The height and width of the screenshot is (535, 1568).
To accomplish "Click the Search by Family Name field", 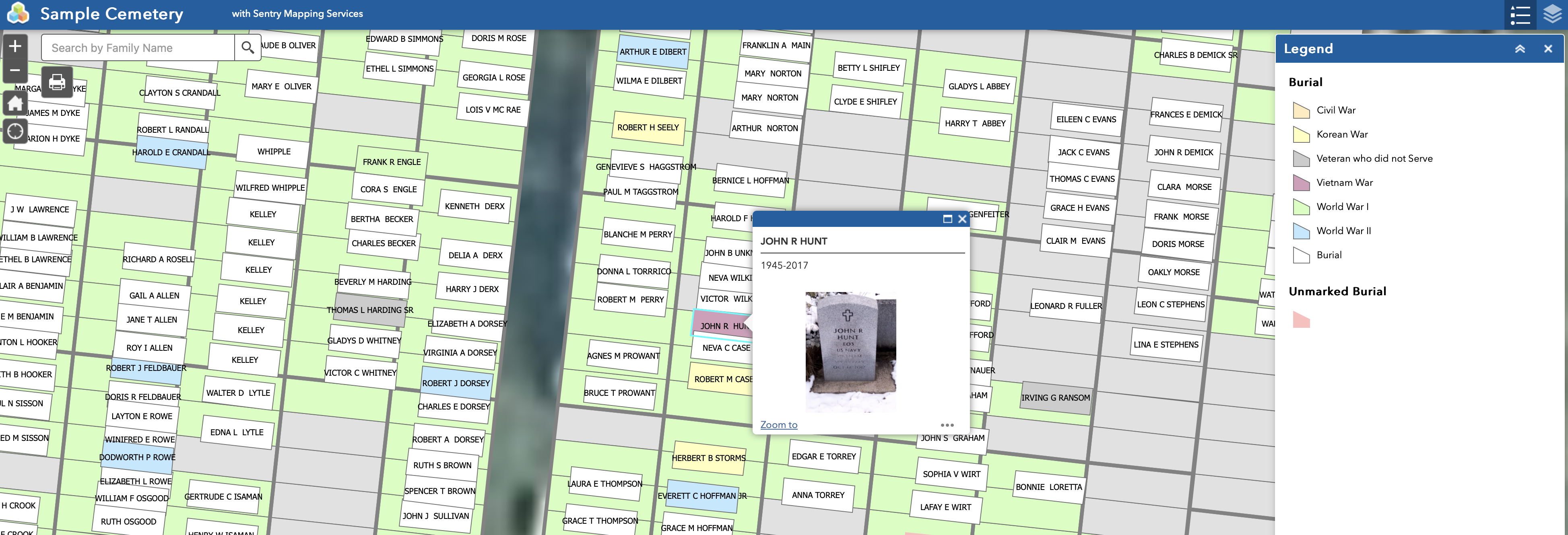I will tap(138, 47).
